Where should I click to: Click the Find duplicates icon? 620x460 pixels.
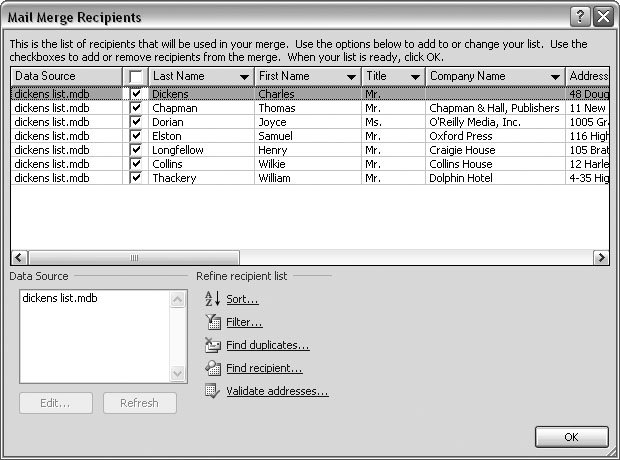213,345
